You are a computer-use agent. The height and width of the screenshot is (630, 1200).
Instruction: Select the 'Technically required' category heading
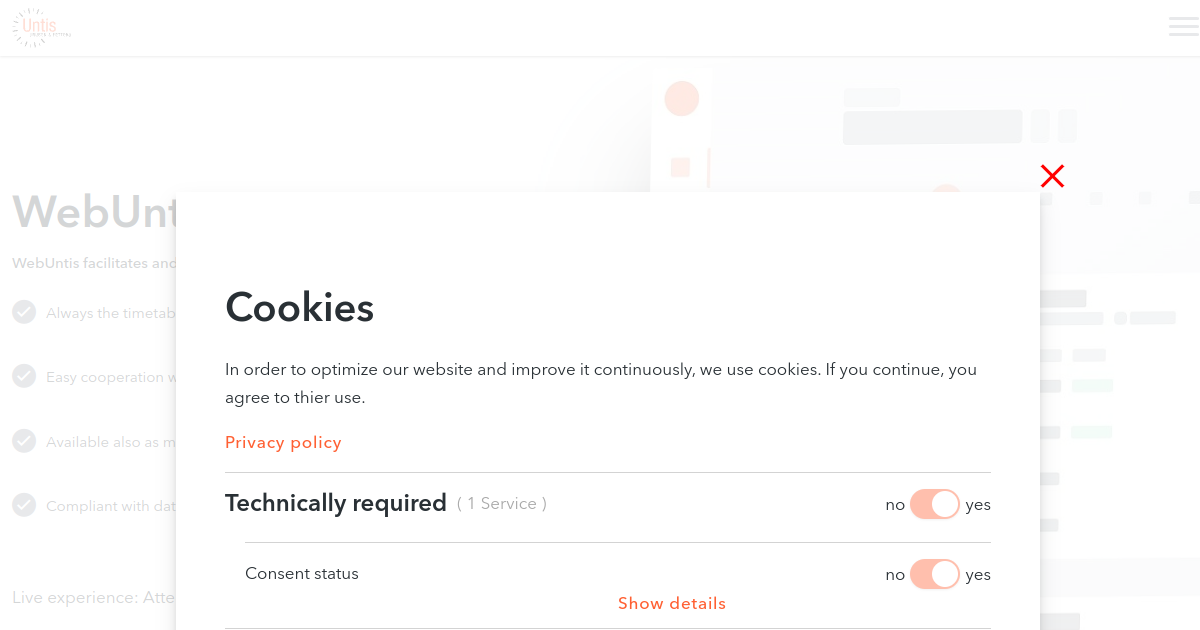click(336, 503)
